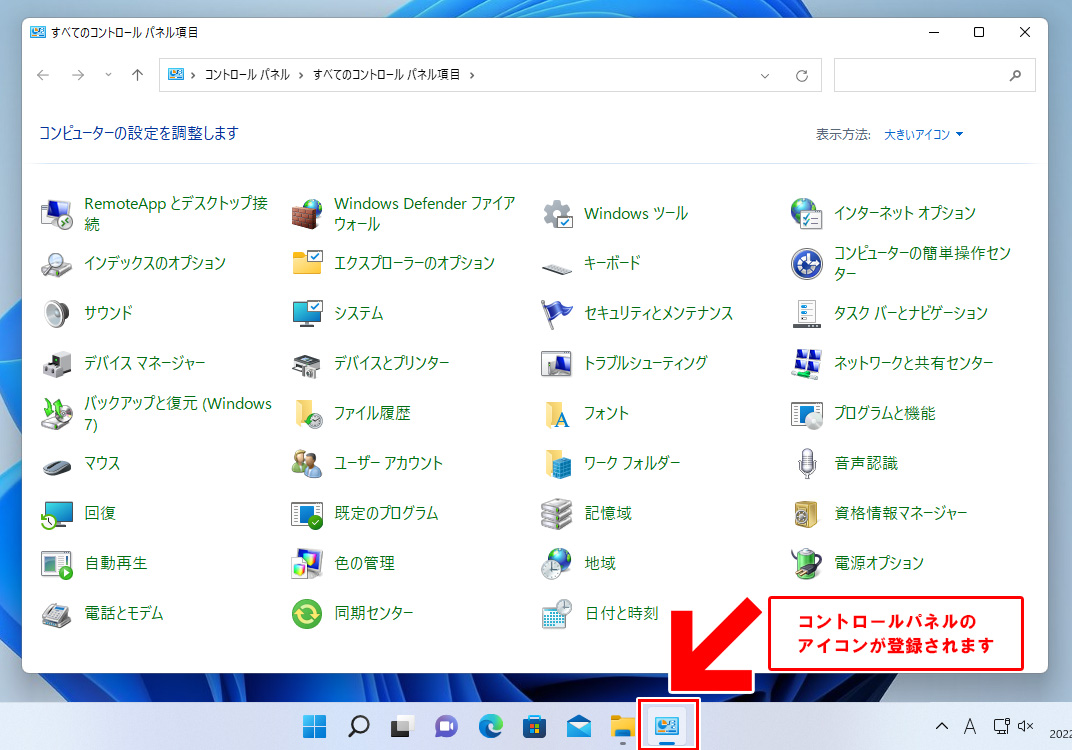Click the デバイス マネージャー icon

[x=57, y=364]
